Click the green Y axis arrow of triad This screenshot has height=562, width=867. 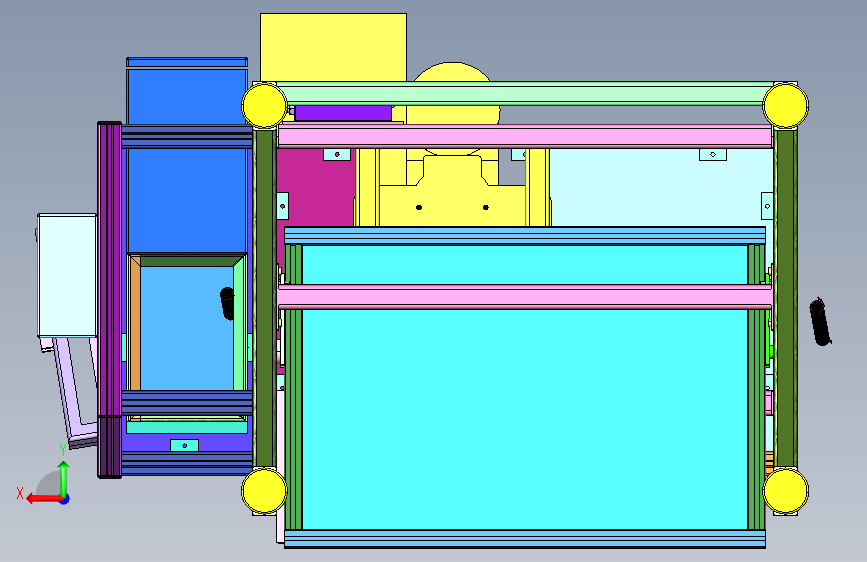click(x=64, y=478)
